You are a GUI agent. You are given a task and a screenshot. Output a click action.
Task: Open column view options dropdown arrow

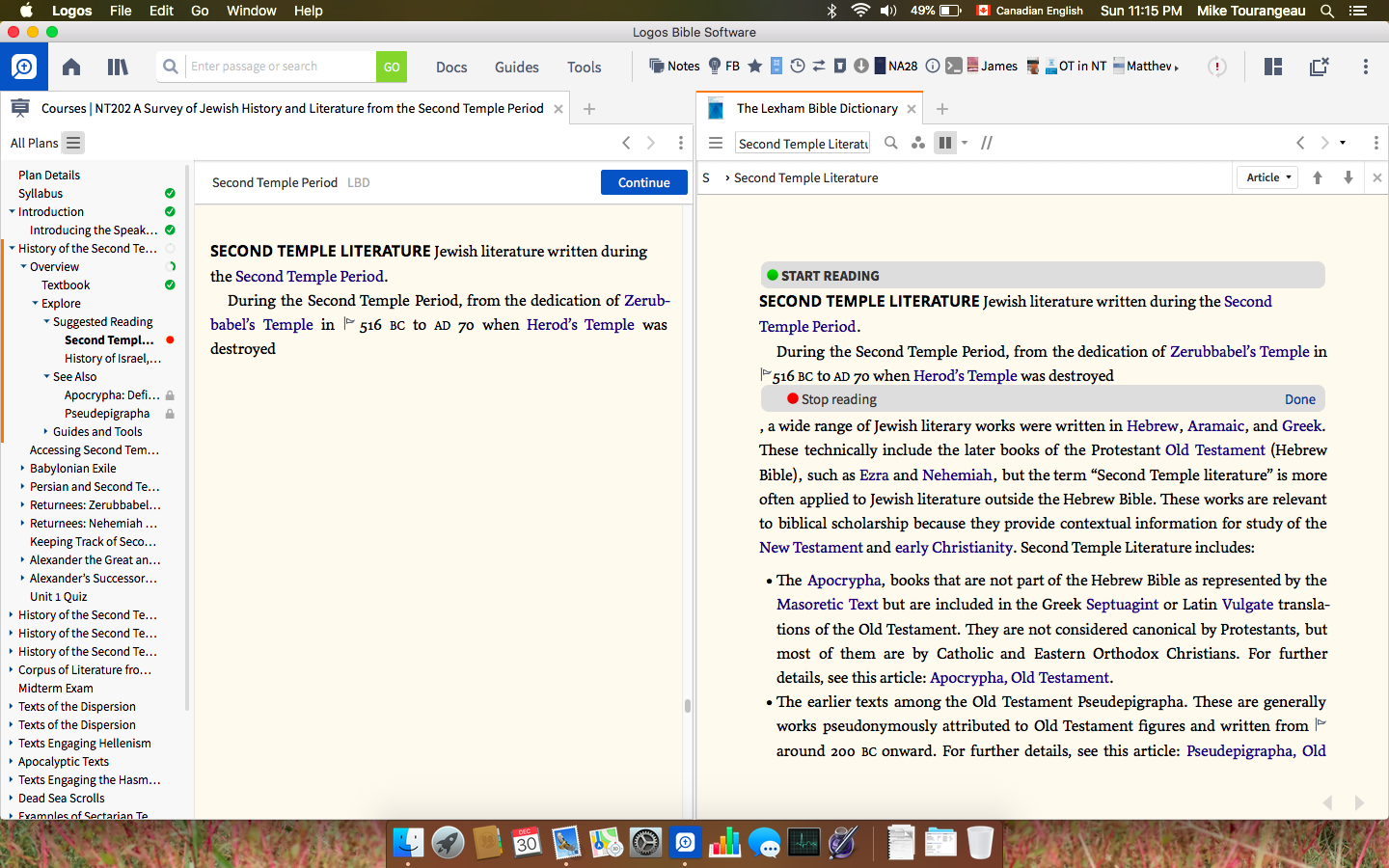(965, 143)
